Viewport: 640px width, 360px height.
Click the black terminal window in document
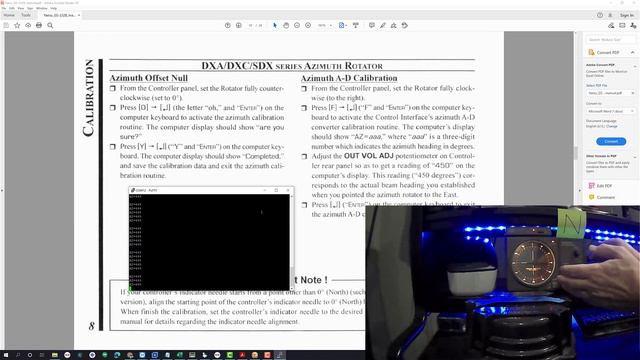(209, 242)
